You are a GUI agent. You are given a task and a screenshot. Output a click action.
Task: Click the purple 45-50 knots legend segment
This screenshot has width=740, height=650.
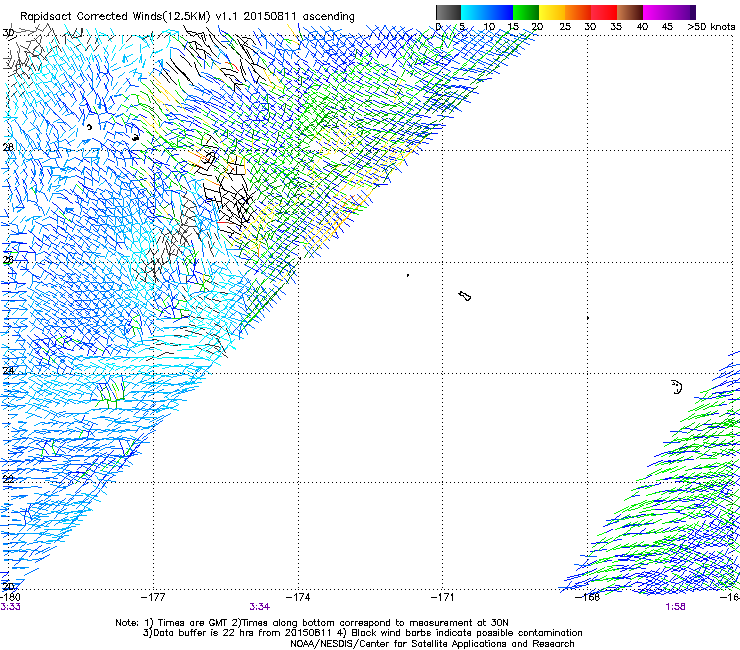(x=682, y=12)
